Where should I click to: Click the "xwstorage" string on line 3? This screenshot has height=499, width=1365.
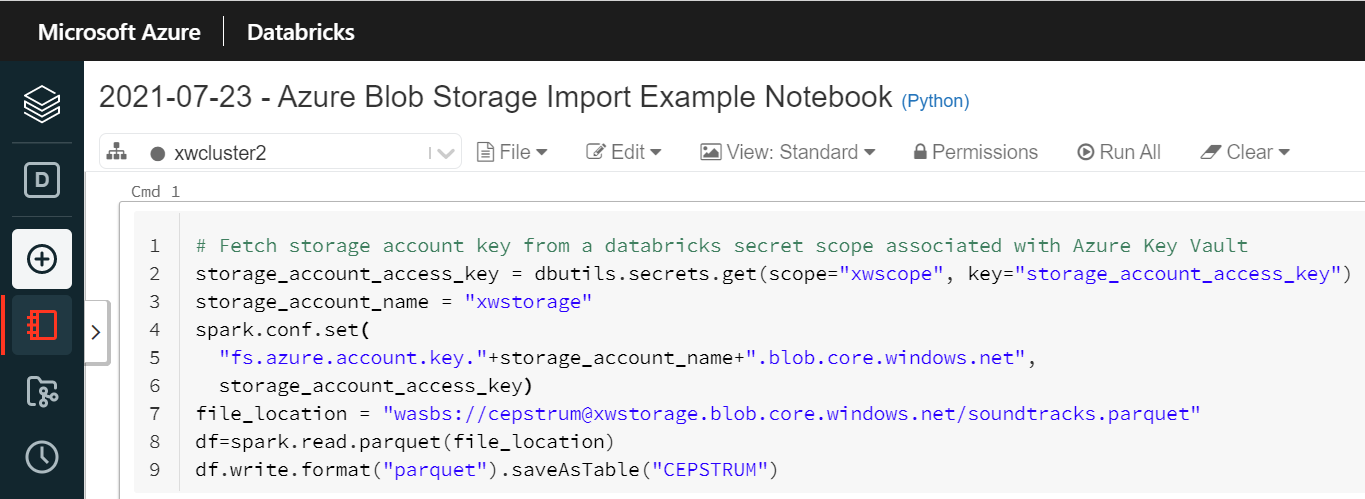[529, 302]
